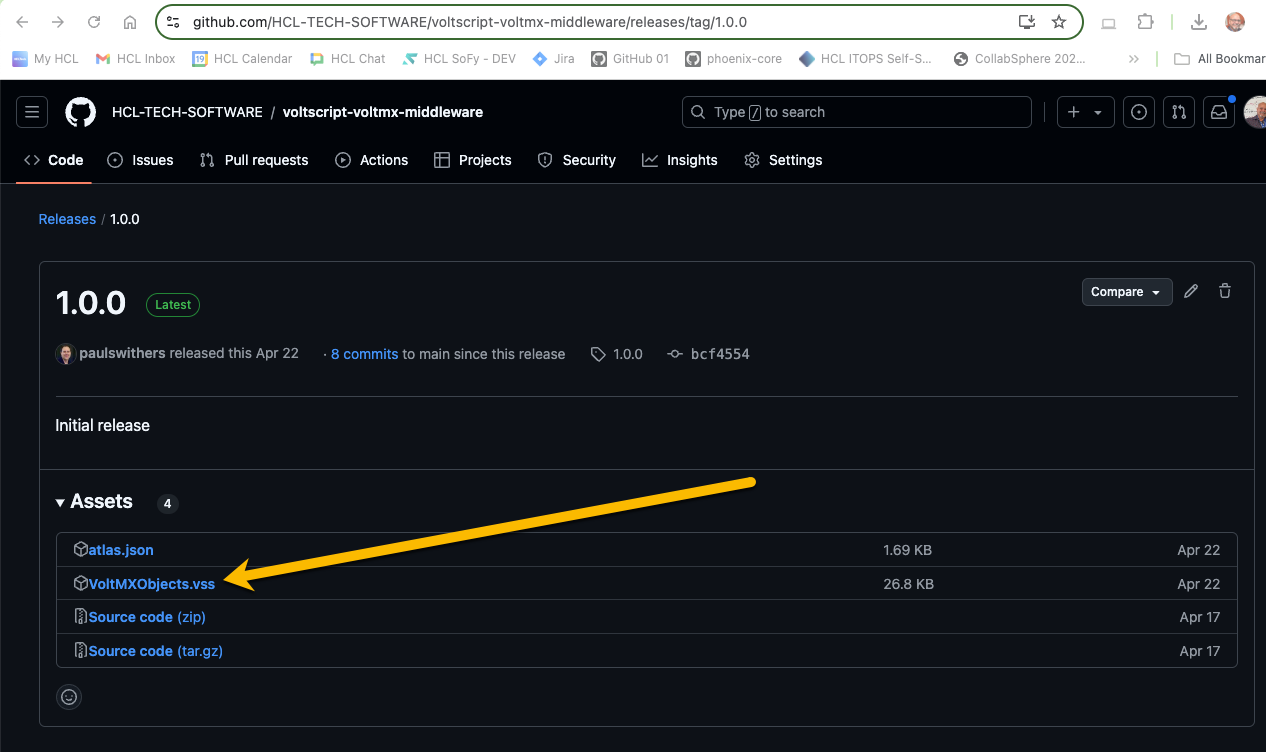Open the GitHub user avatar menu
The image size is (1266, 752).
(1256, 112)
